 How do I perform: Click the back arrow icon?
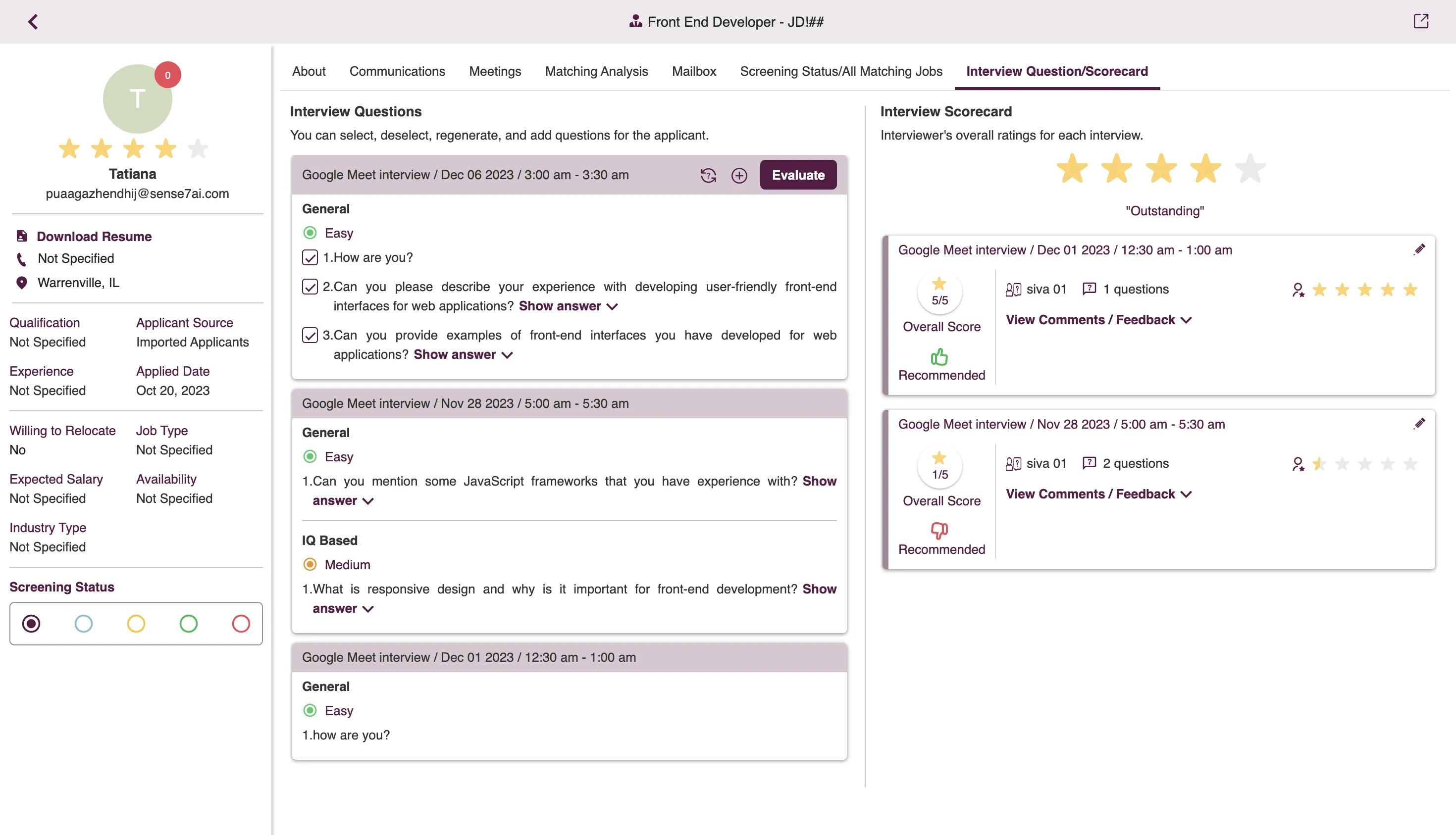(33, 22)
